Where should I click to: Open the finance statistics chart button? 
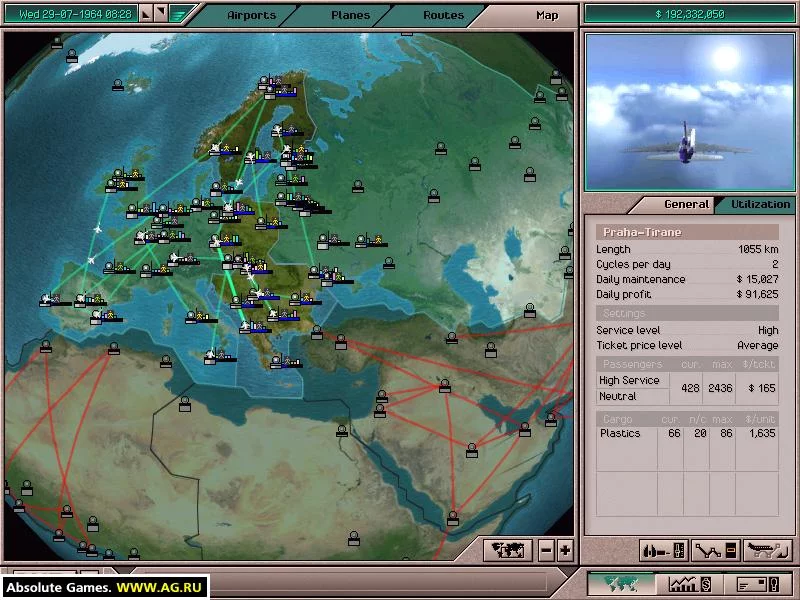pos(690,584)
